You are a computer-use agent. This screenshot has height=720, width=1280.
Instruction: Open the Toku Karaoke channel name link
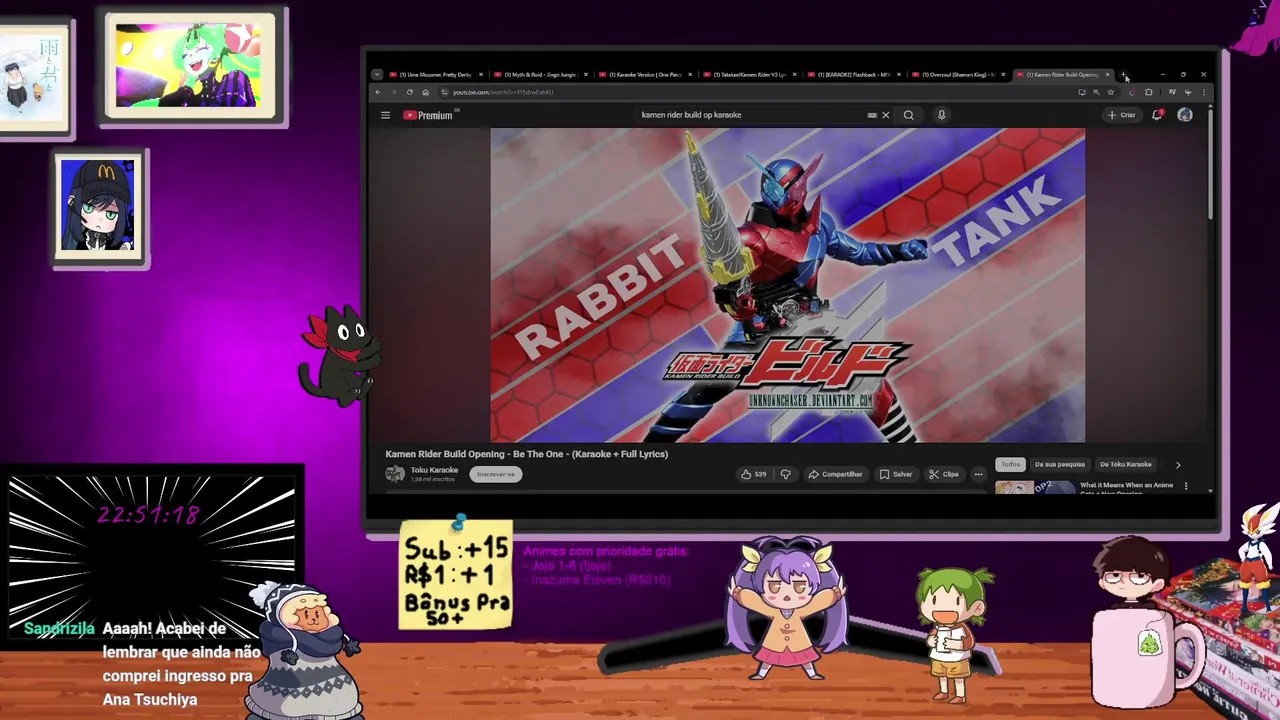(x=434, y=470)
